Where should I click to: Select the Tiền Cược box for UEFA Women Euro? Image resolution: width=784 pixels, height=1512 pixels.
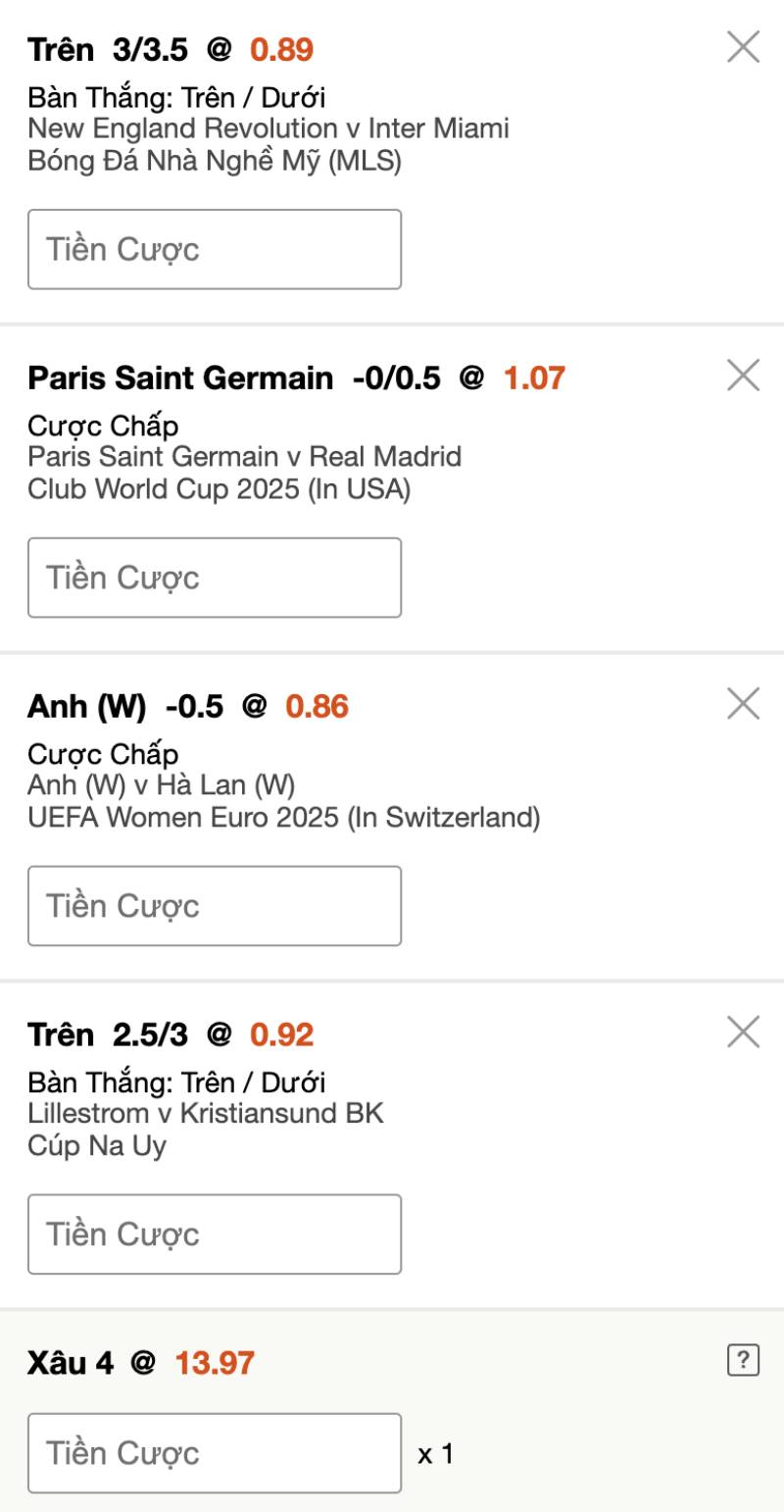click(x=215, y=906)
